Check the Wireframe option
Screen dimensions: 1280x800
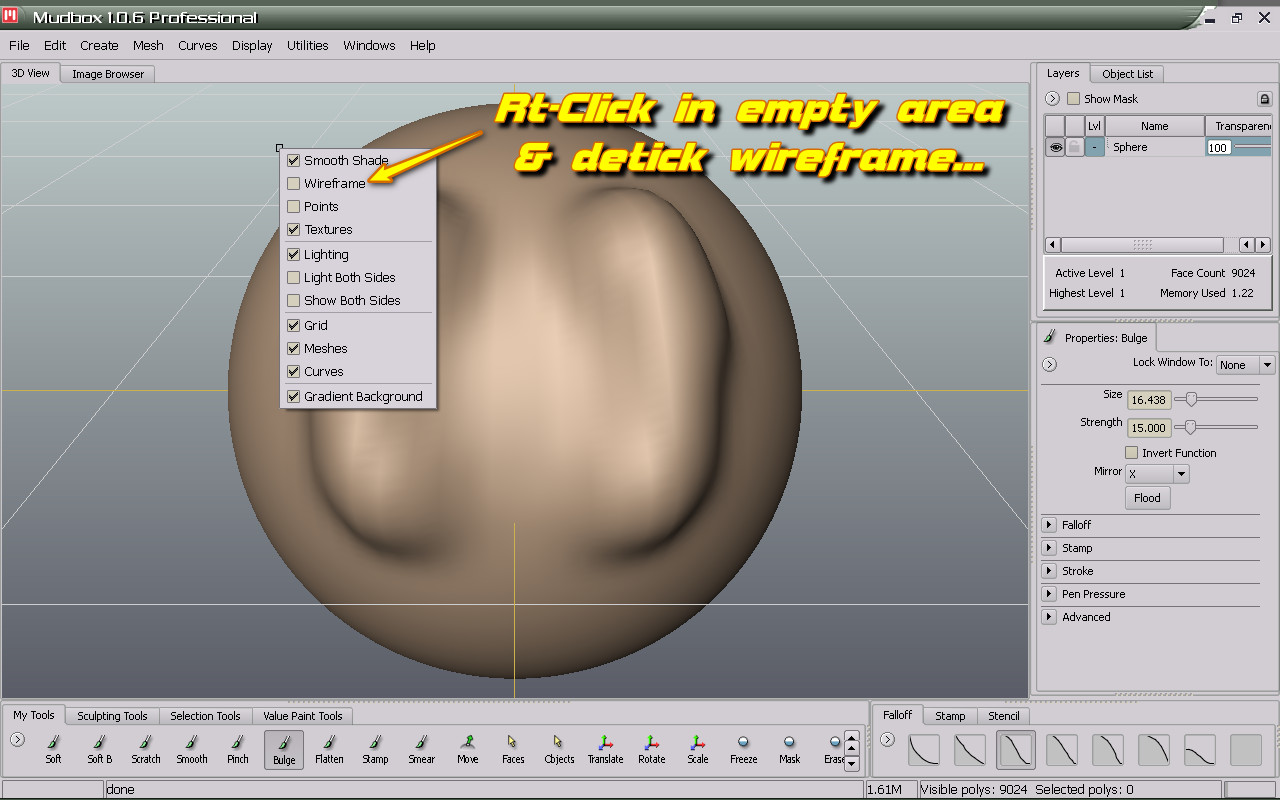(293, 183)
